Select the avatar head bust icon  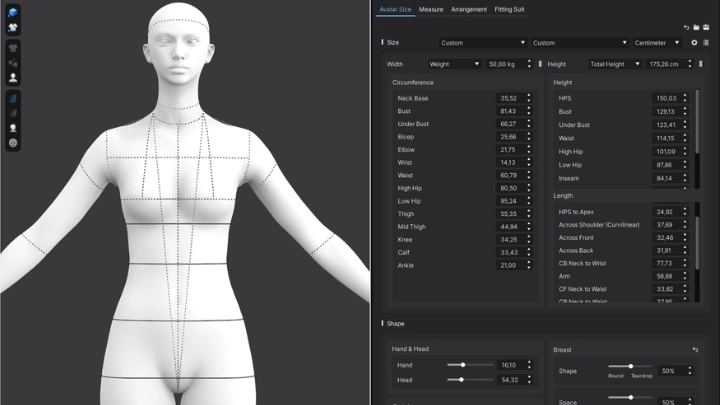[x=13, y=128]
